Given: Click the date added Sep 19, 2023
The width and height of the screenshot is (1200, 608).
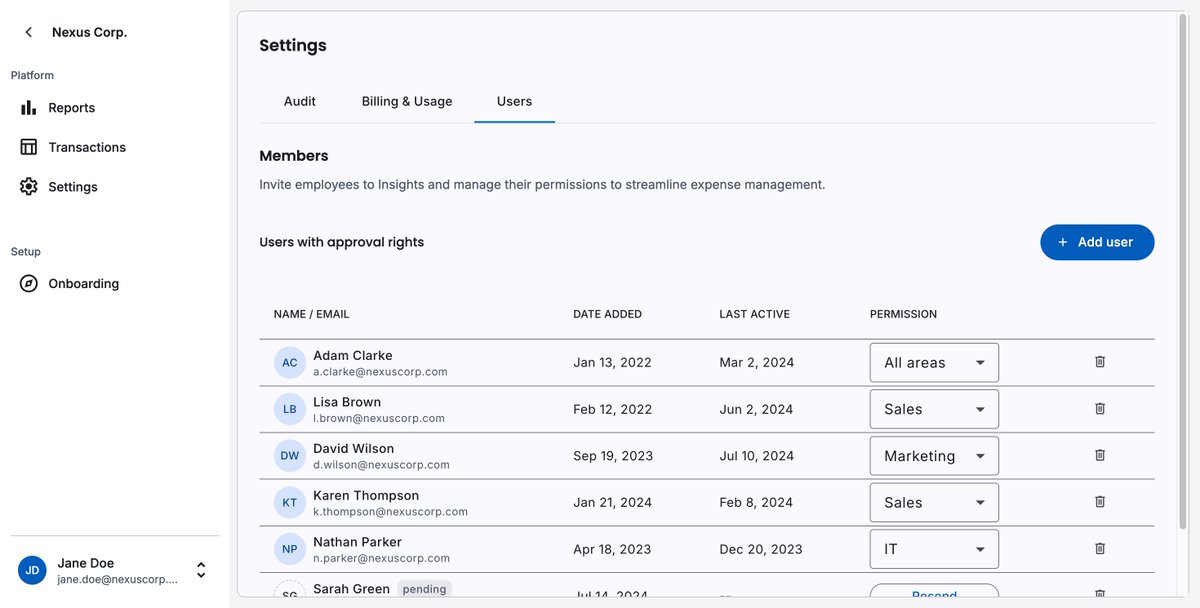Looking at the screenshot, I should (x=613, y=456).
